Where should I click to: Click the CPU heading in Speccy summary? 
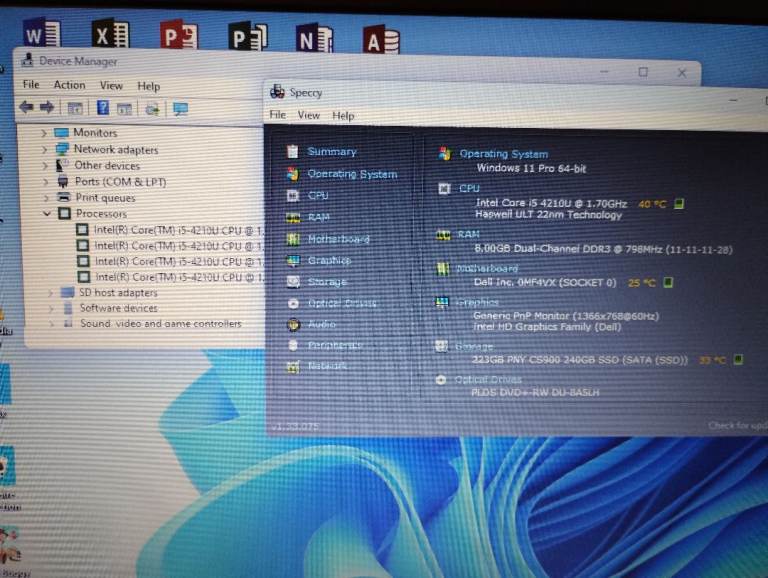point(469,188)
